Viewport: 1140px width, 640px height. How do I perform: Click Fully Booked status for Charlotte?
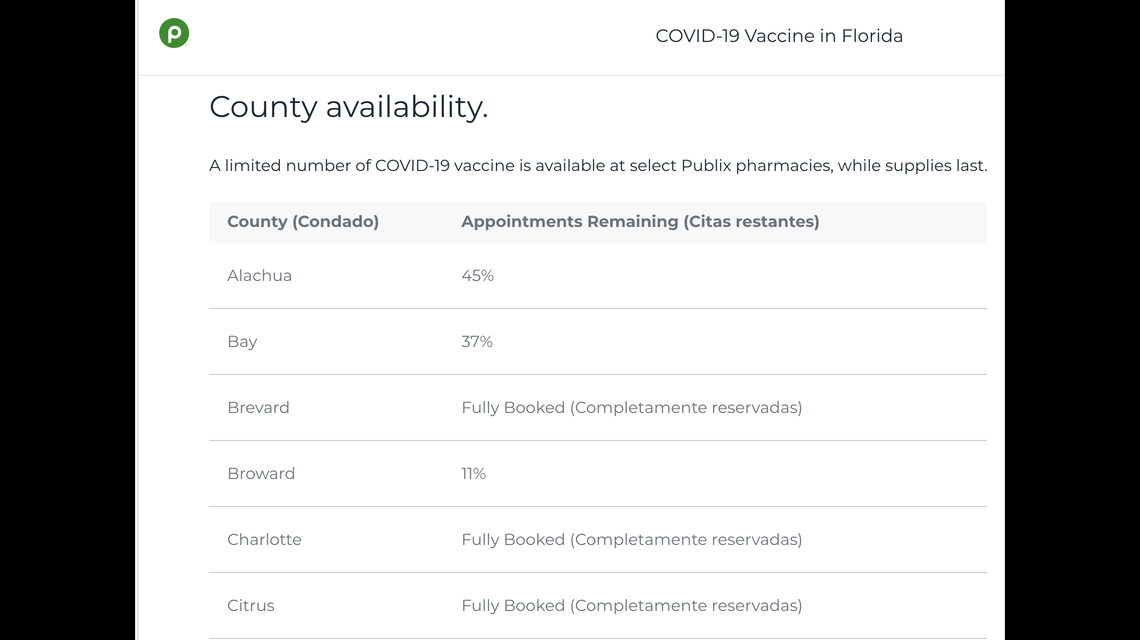pos(631,539)
